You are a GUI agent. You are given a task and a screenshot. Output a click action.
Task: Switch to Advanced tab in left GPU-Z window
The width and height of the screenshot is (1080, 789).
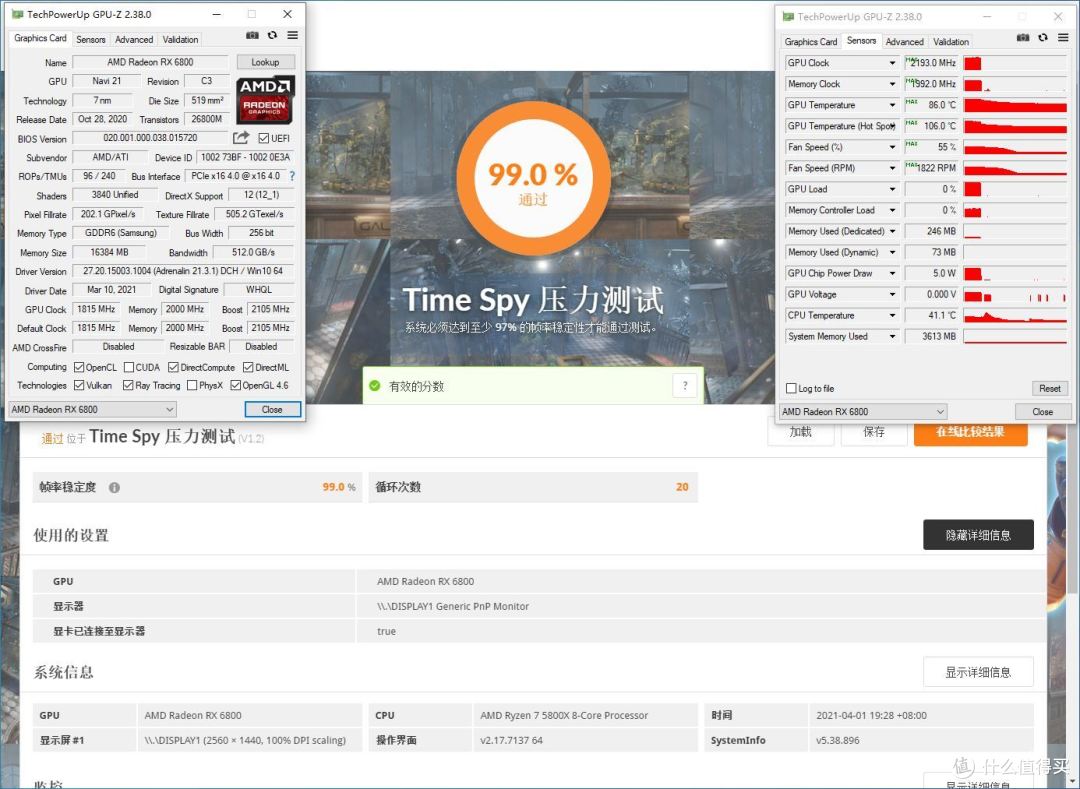tap(134, 39)
